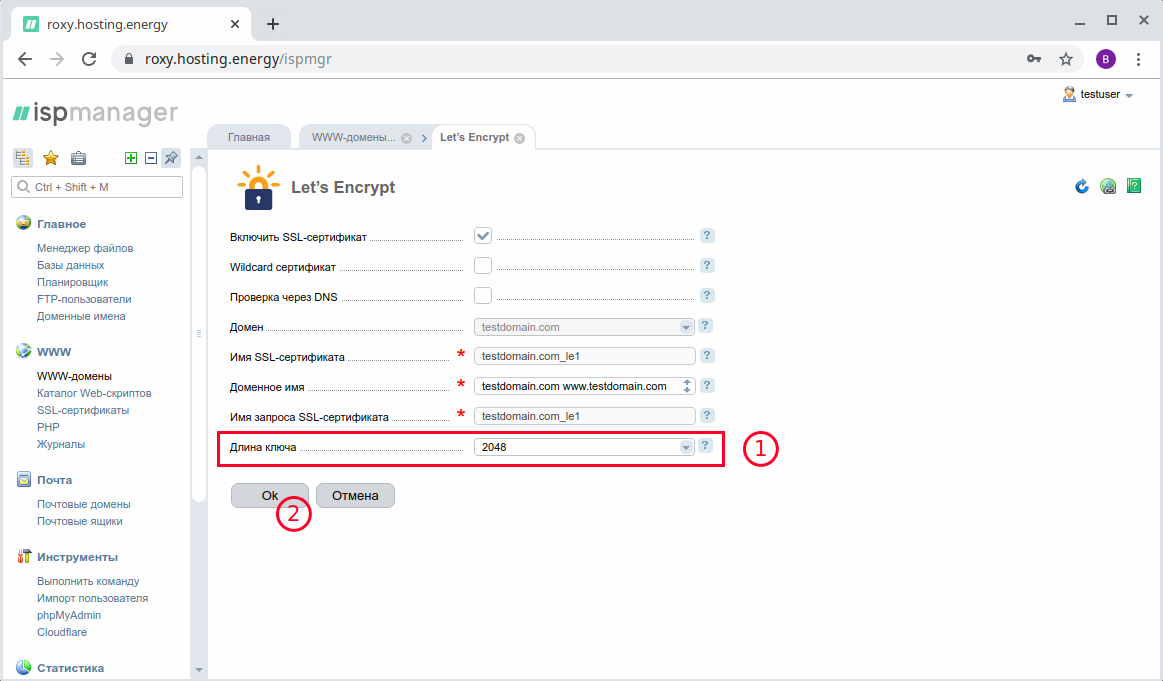Switch to the Главная tab

[248, 137]
